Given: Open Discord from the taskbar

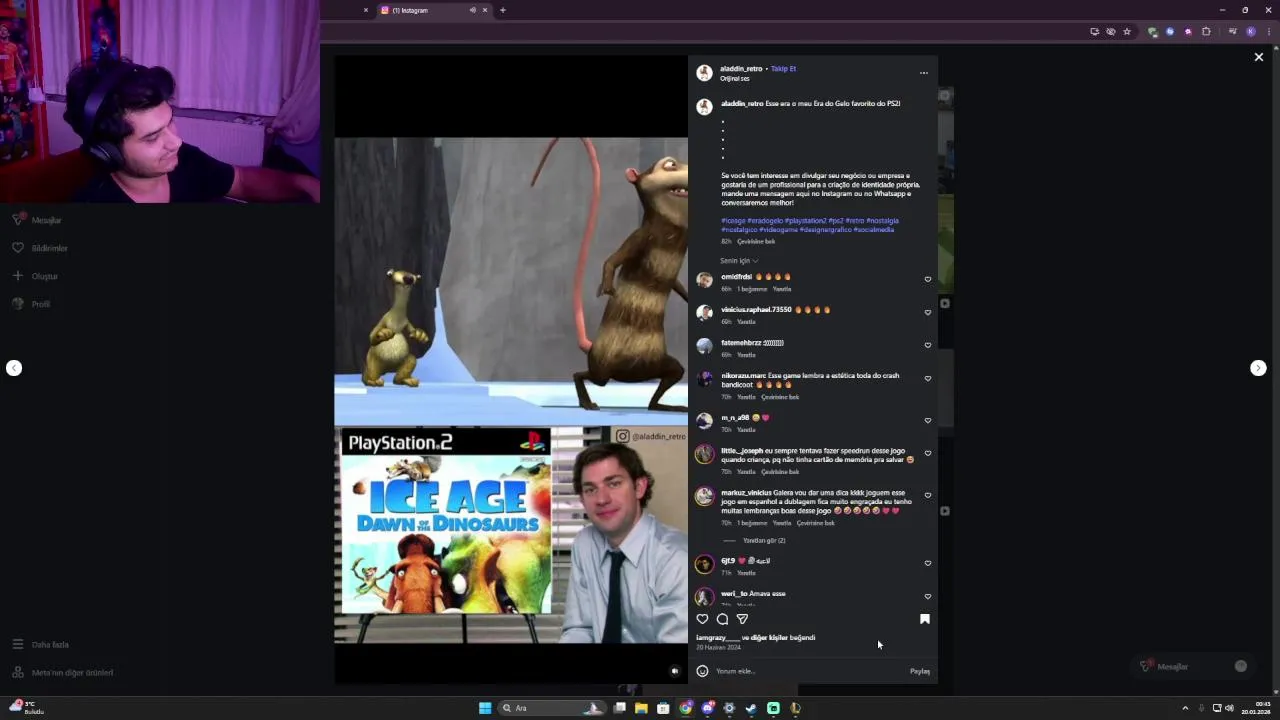Looking at the screenshot, I should (x=707, y=708).
